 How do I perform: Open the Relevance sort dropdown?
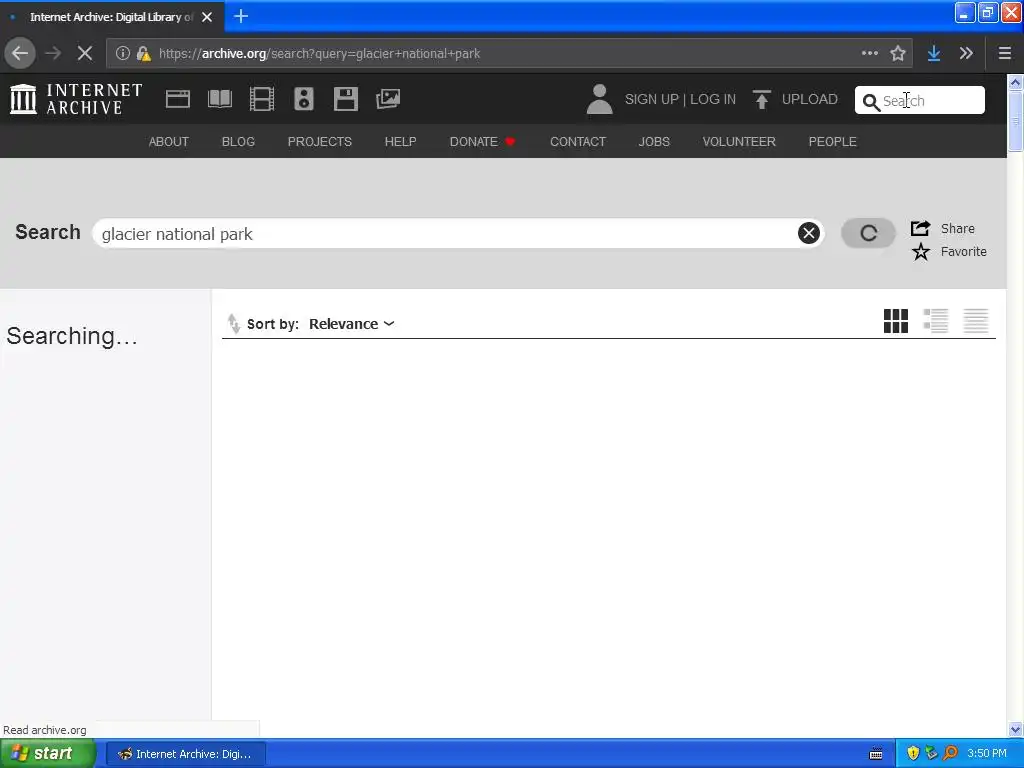tap(351, 324)
